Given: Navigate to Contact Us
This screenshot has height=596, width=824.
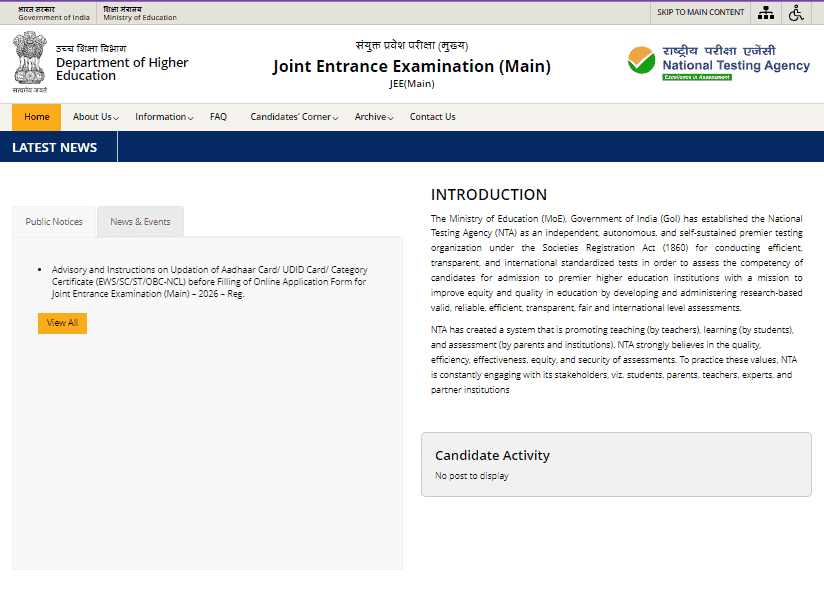Looking at the screenshot, I should (x=432, y=117).
